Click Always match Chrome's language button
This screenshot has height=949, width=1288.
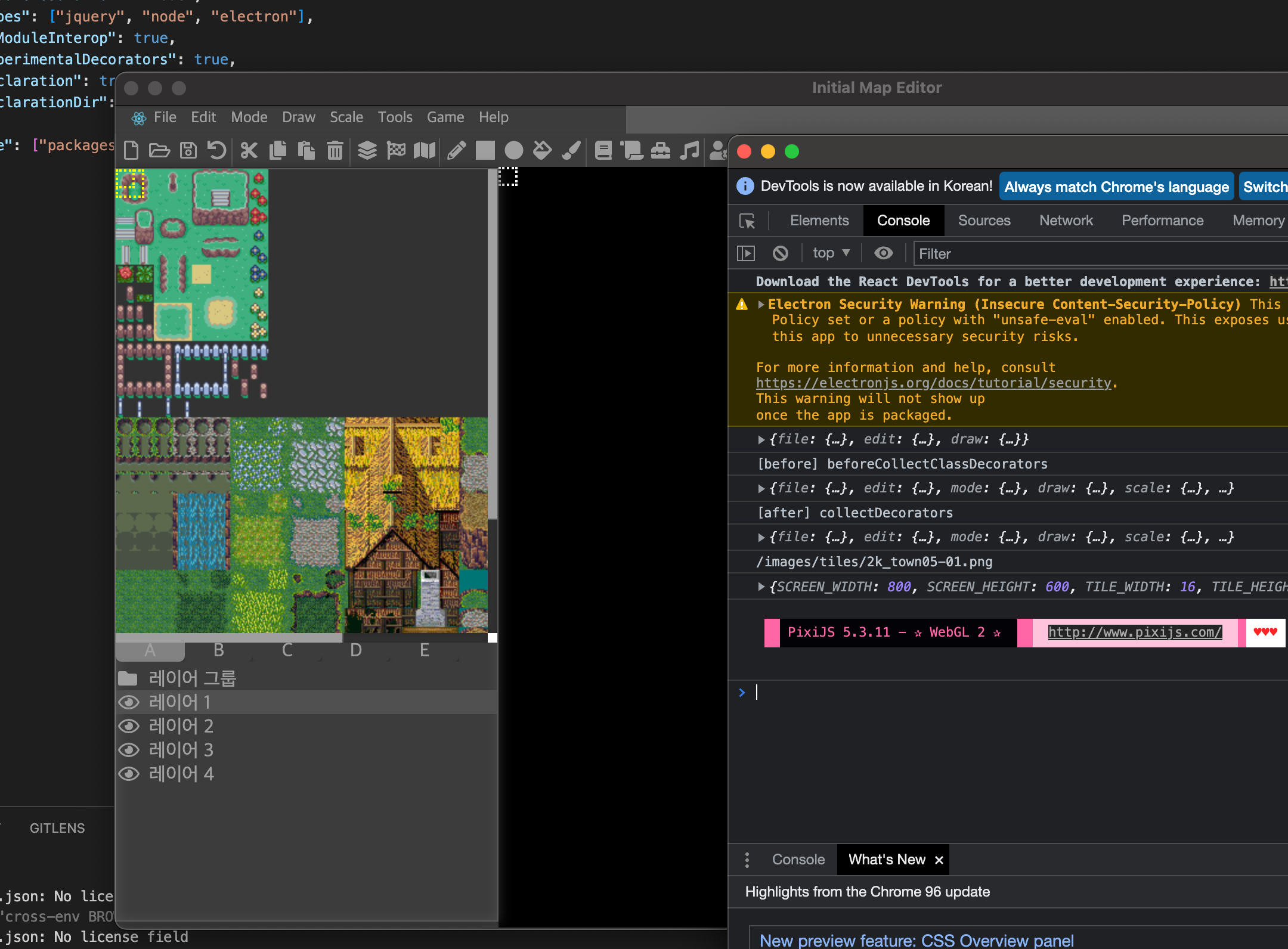coord(1115,187)
